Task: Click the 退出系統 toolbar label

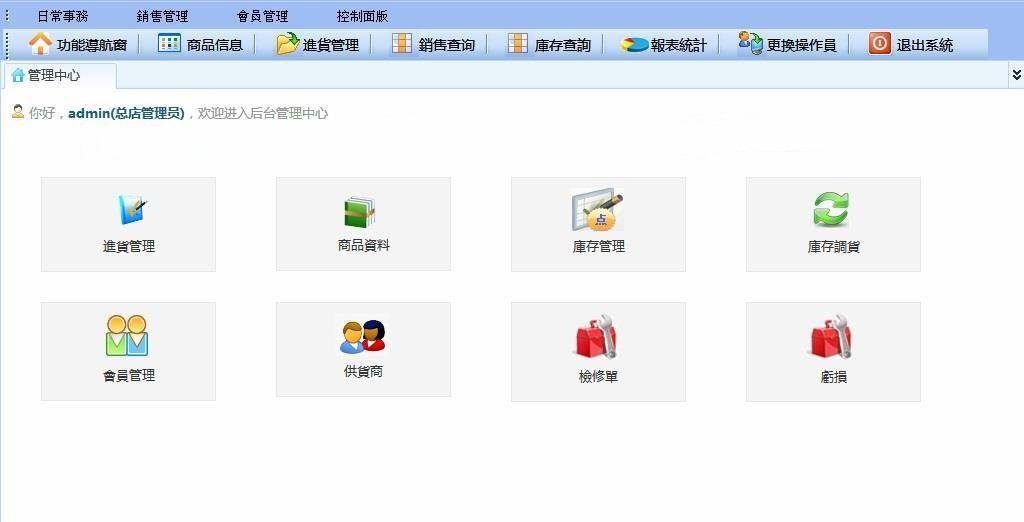Action: click(x=925, y=45)
